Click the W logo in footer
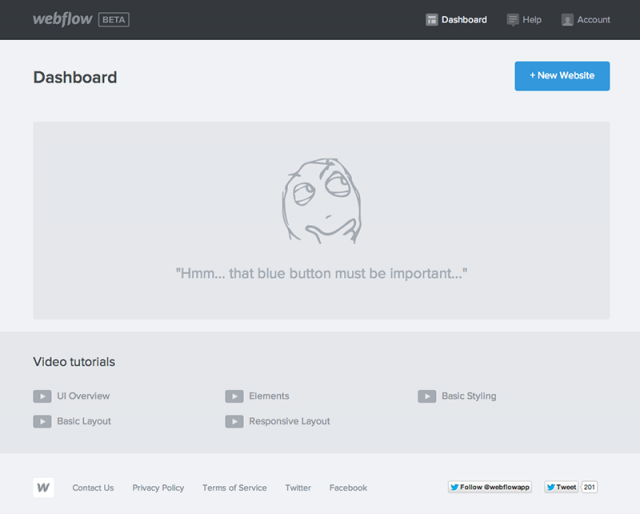The image size is (640, 514). pos(43,488)
